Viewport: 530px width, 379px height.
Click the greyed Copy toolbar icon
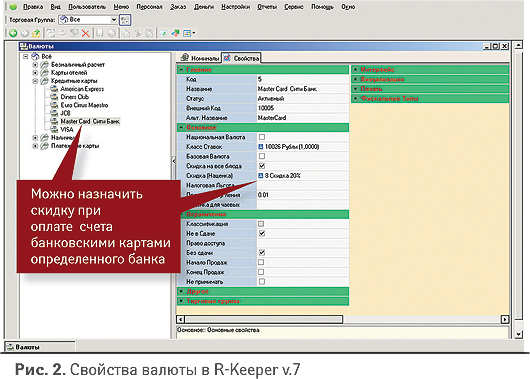point(126,33)
